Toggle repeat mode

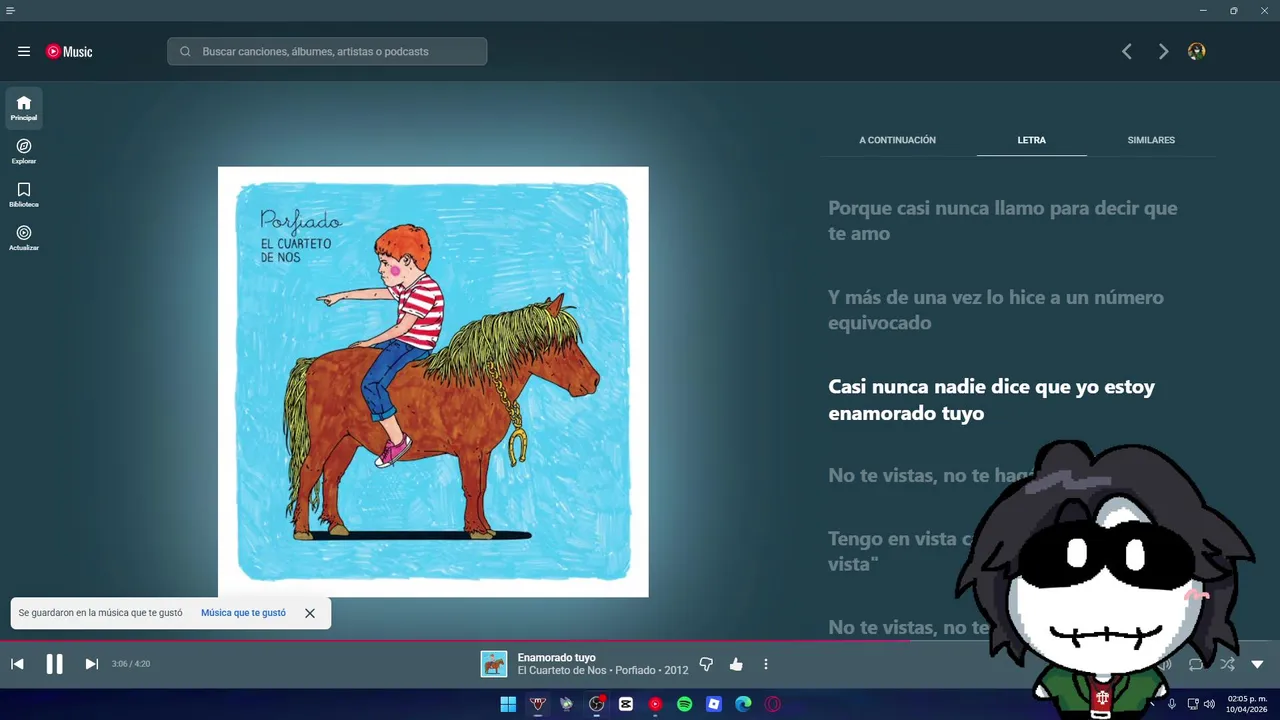[x=1196, y=664]
